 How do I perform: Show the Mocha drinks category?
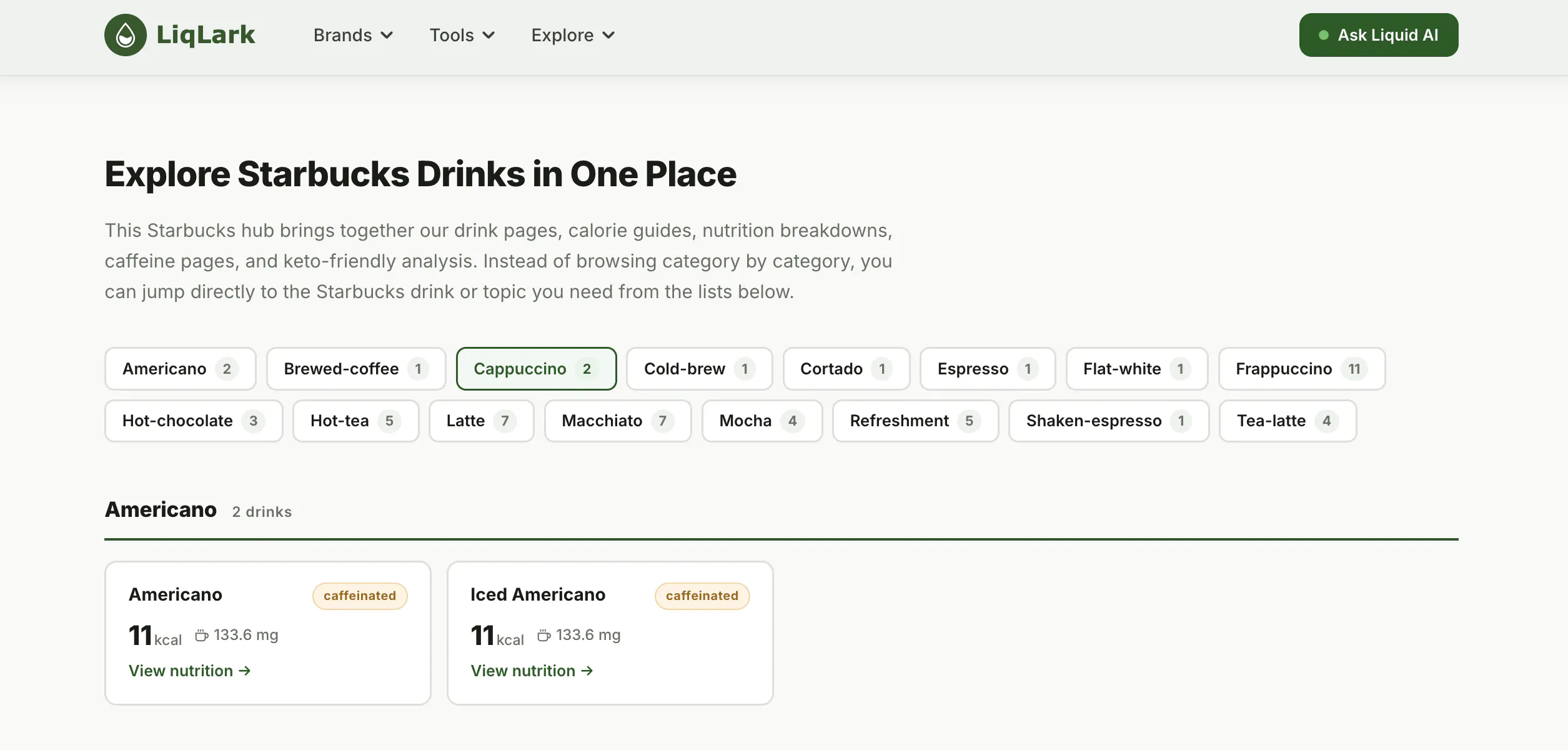point(762,421)
